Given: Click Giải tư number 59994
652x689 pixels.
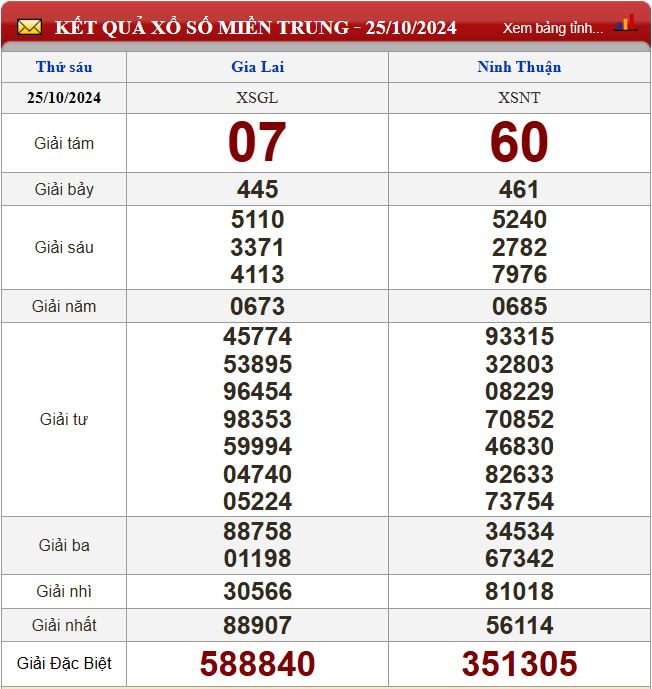Looking at the screenshot, I should (257, 446).
